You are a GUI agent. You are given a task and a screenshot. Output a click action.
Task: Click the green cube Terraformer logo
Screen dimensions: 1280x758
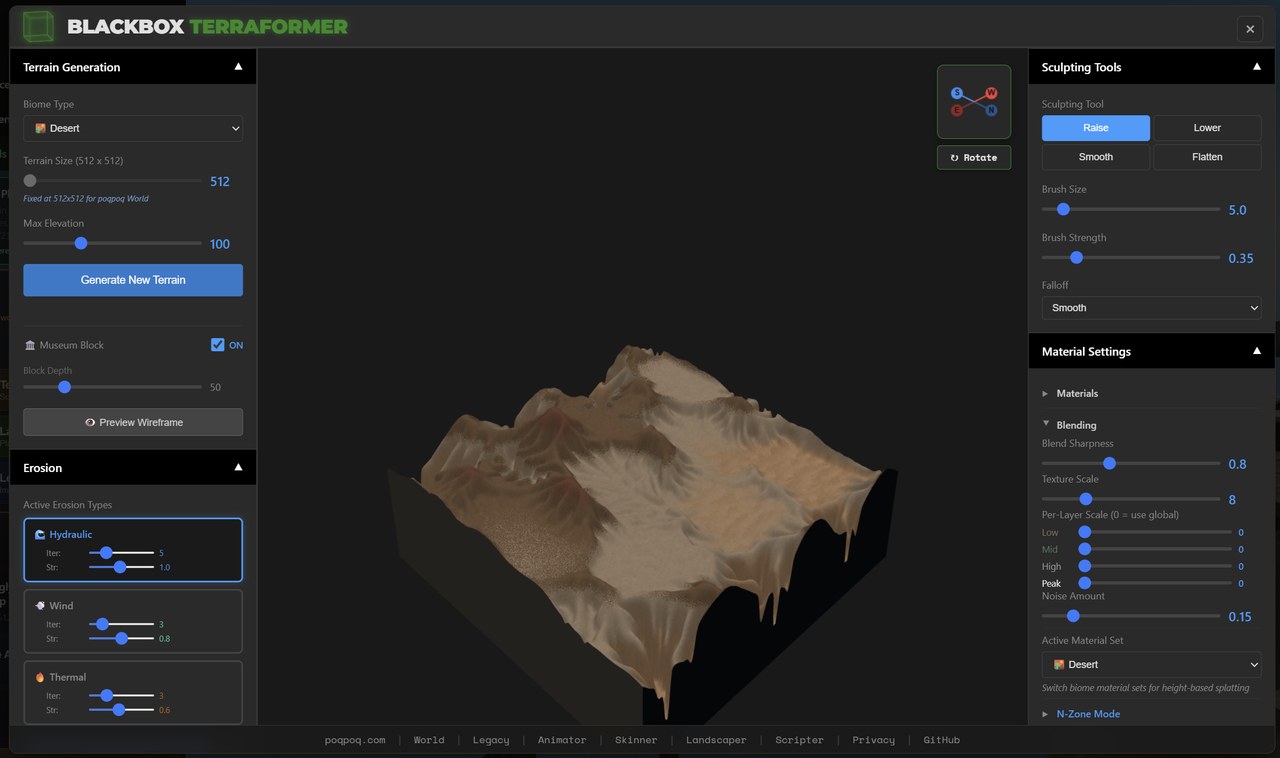[x=39, y=26]
